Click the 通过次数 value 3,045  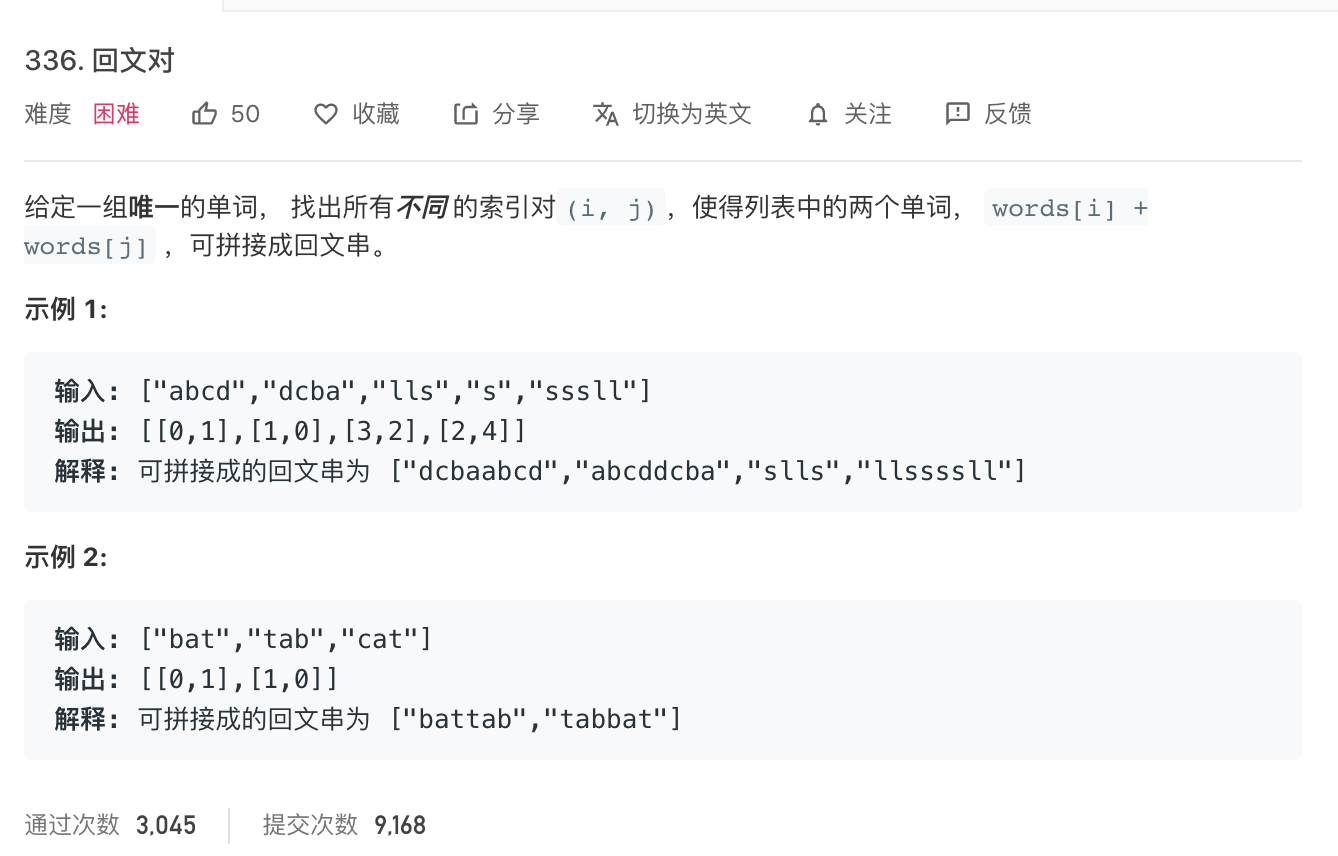pyautogui.click(x=166, y=825)
